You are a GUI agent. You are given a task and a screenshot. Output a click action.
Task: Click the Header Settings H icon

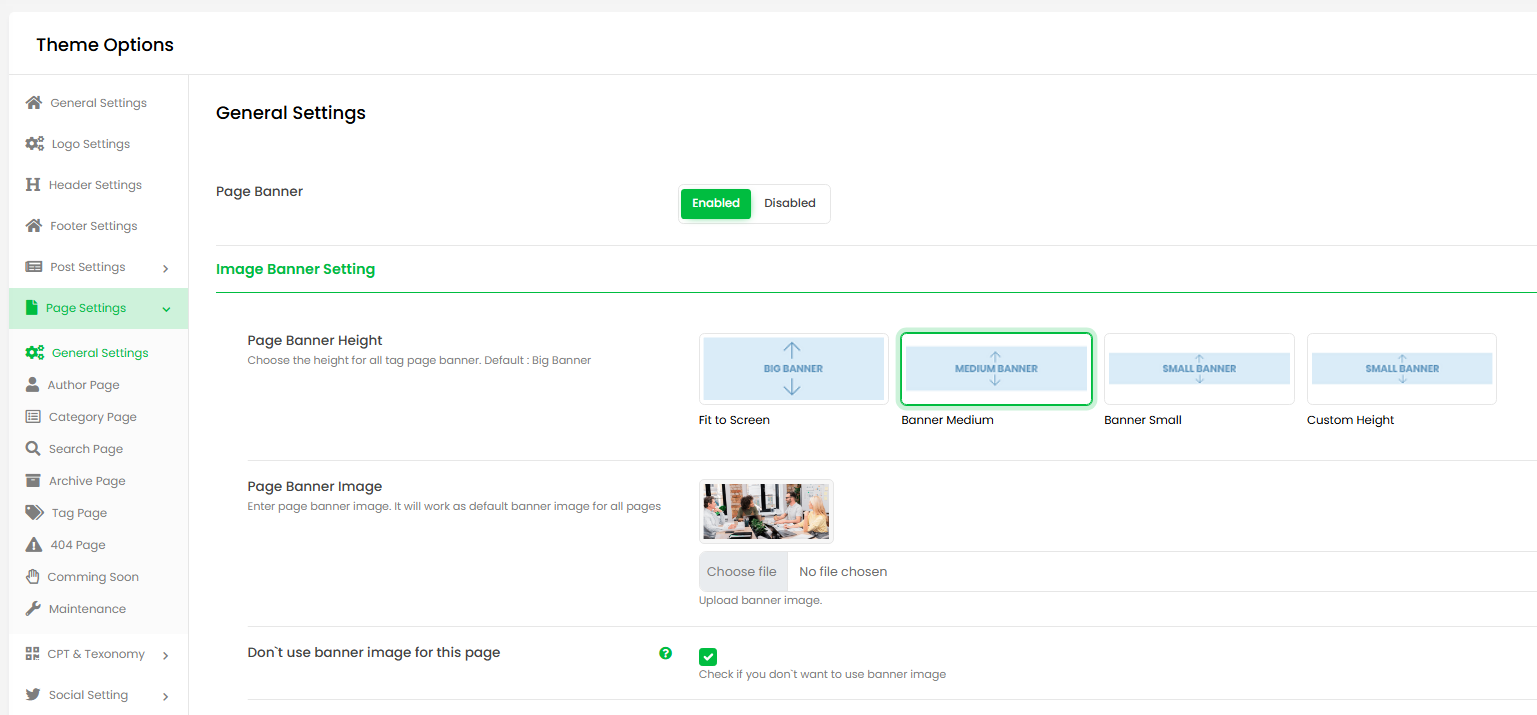pyautogui.click(x=33, y=185)
